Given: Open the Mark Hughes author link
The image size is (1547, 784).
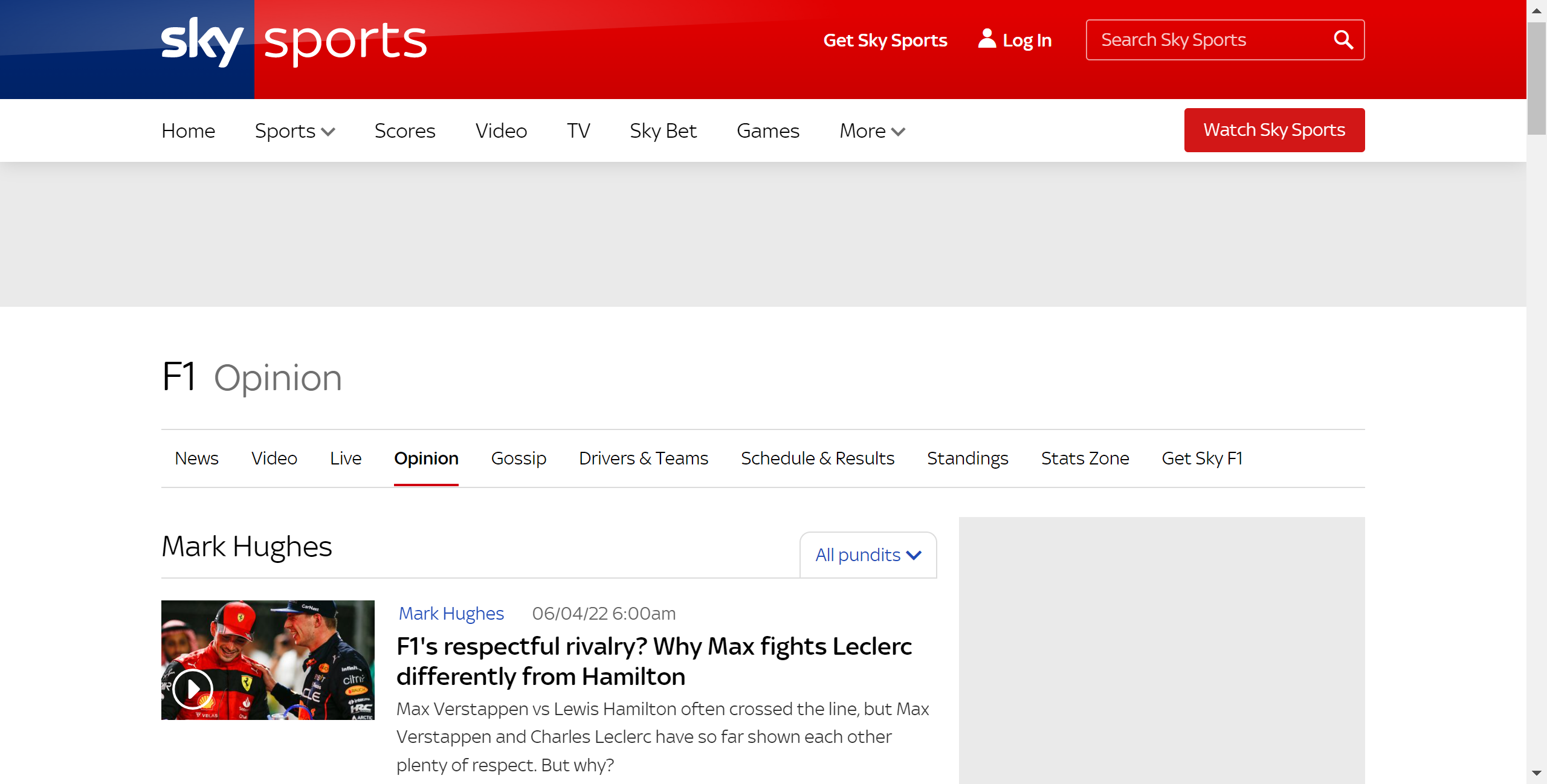Looking at the screenshot, I should 451,614.
